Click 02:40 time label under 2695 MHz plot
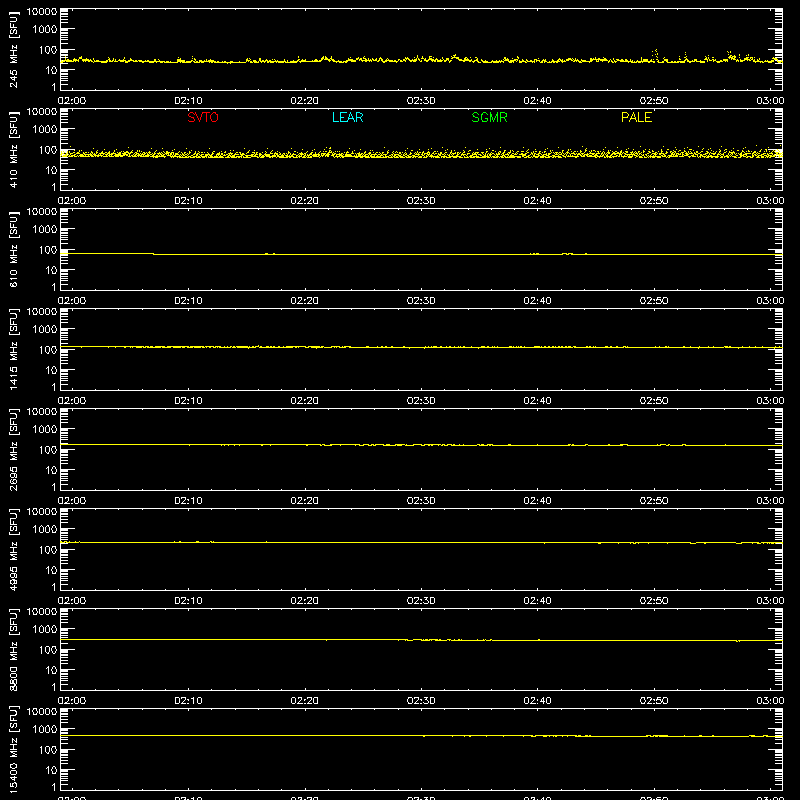800x800 pixels. tap(537, 501)
